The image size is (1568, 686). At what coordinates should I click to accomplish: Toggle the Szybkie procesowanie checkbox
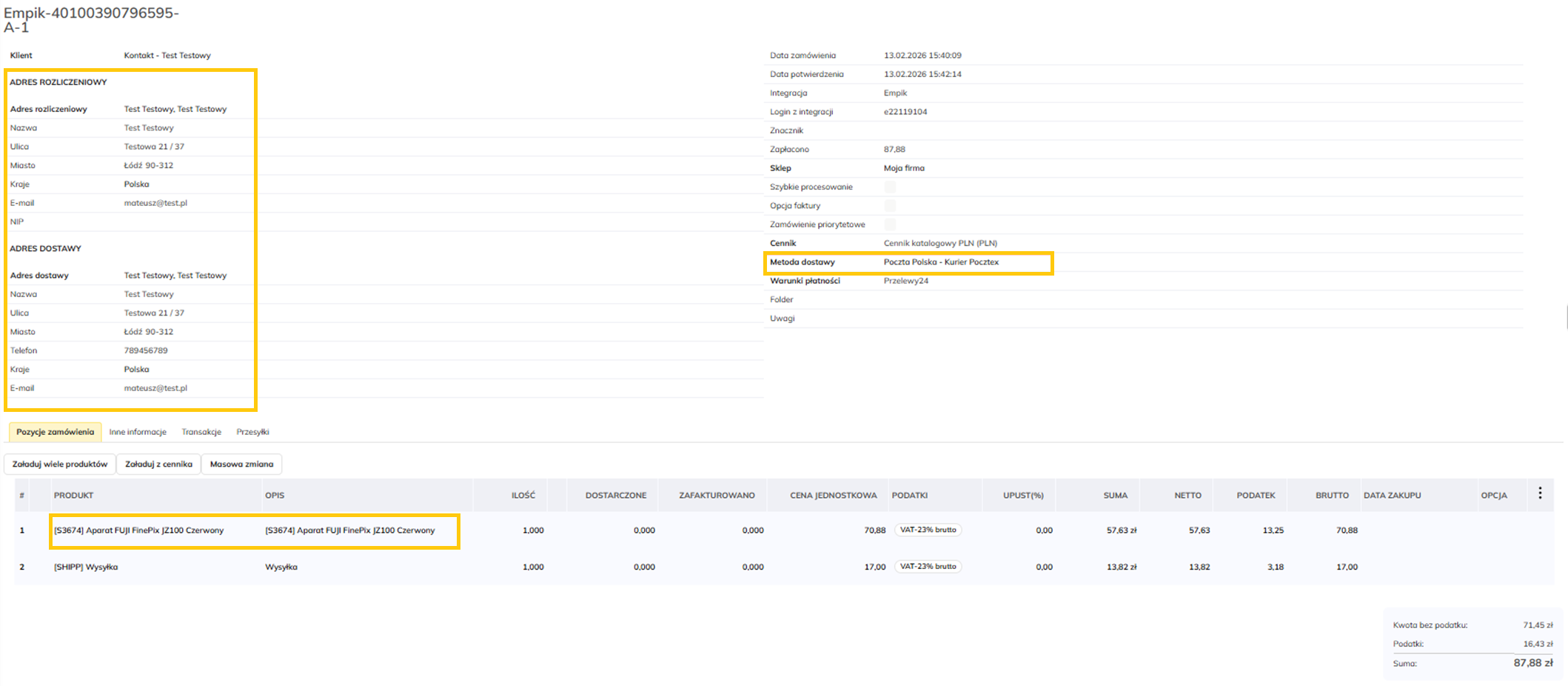coord(890,187)
